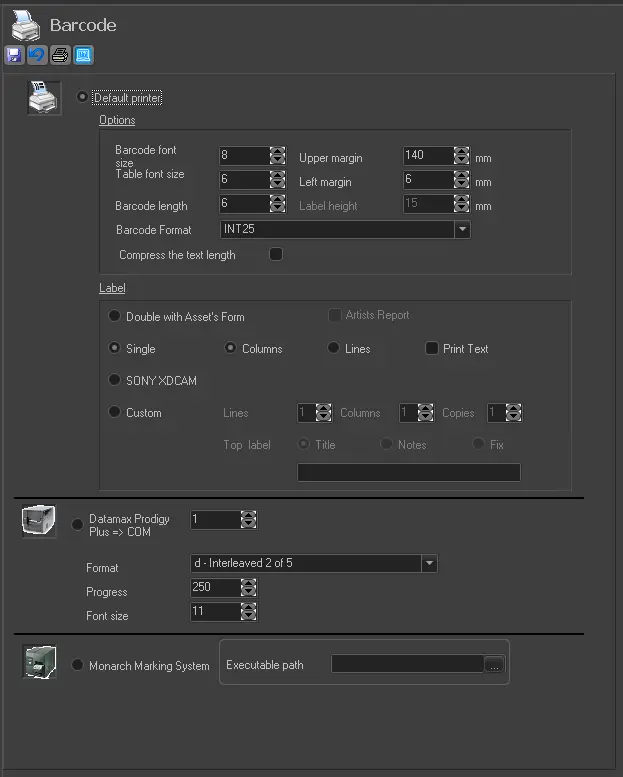
Task: Select the Custom label radio button
Action: tap(115, 413)
